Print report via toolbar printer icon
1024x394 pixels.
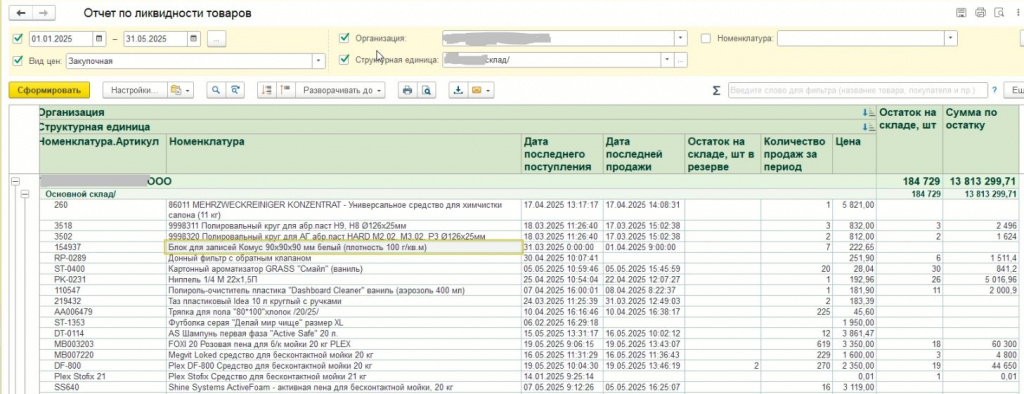[408, 90]
